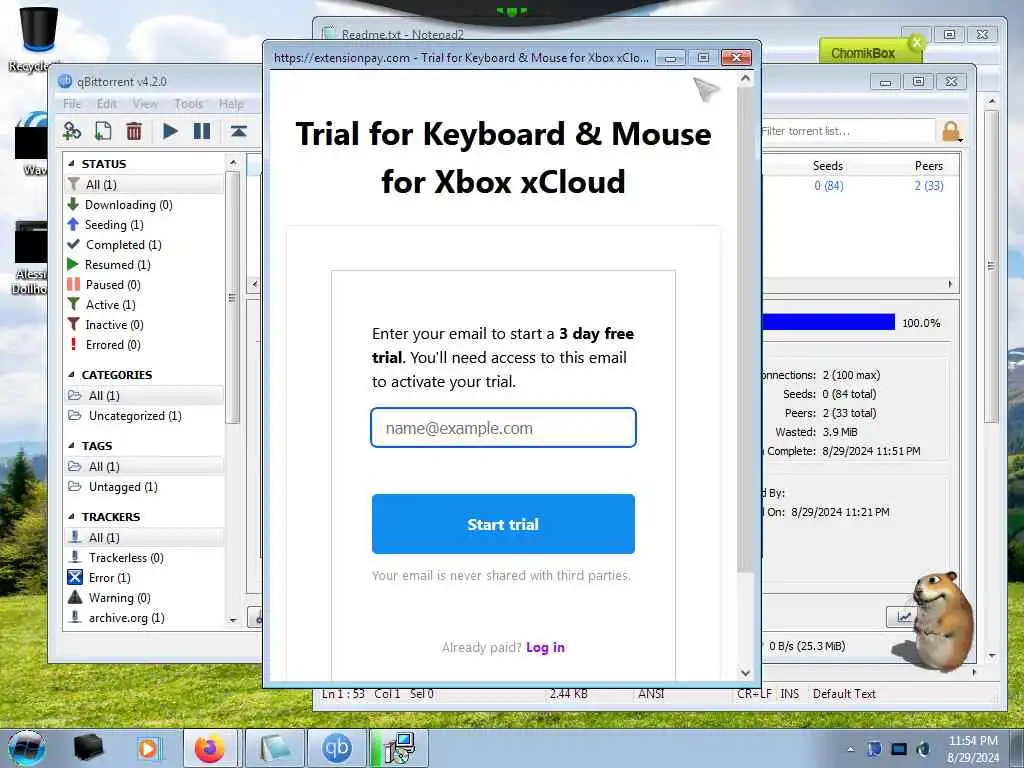
Task: Open the Edit menu in qBittorrent
Action: point(106,104)
